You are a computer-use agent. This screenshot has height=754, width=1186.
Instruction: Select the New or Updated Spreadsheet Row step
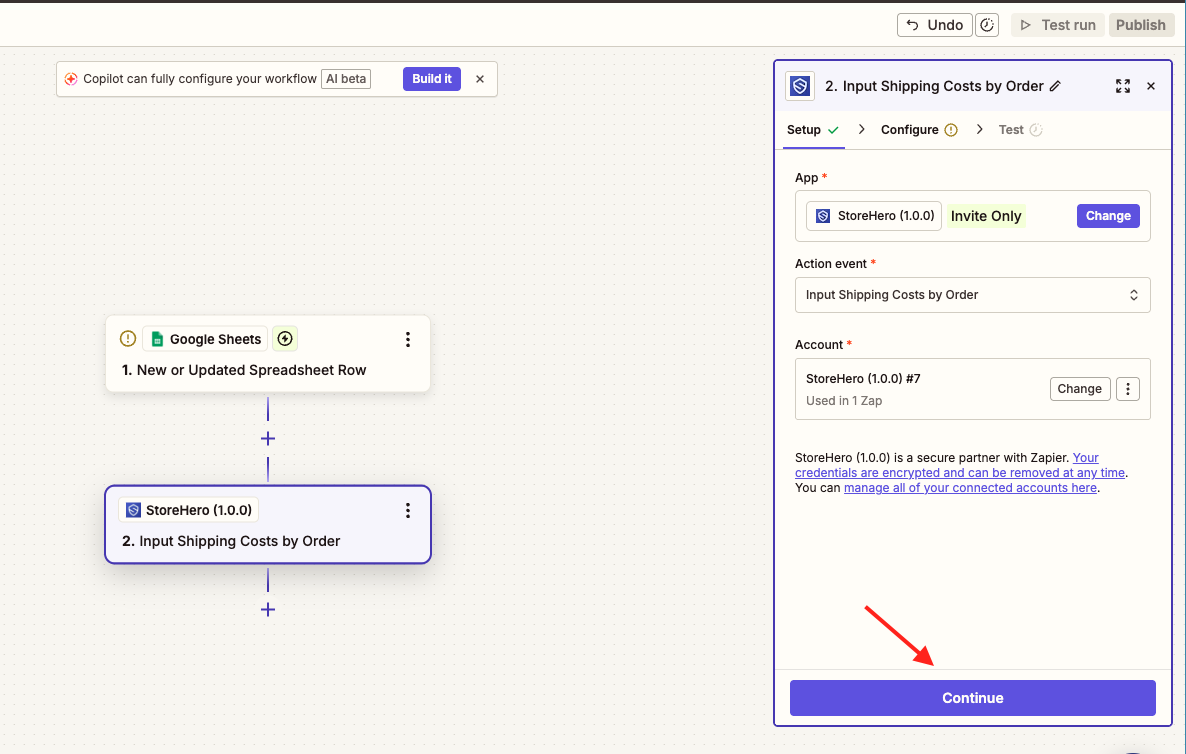pyautogui.click(x=268, y=354)
